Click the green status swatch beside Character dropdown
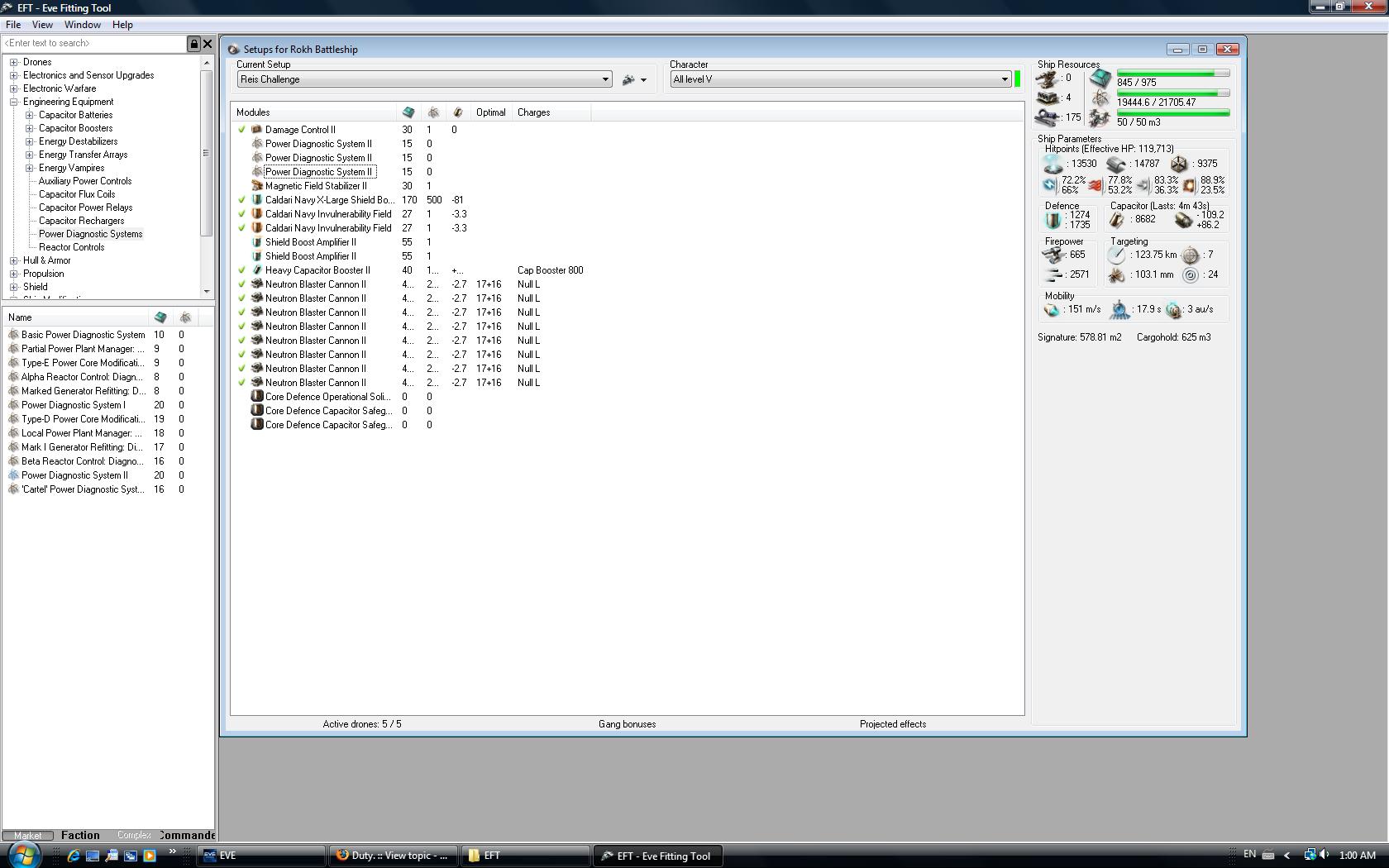The width and height of the screenshot is (1389, 868). click(x=1017, y=79)
